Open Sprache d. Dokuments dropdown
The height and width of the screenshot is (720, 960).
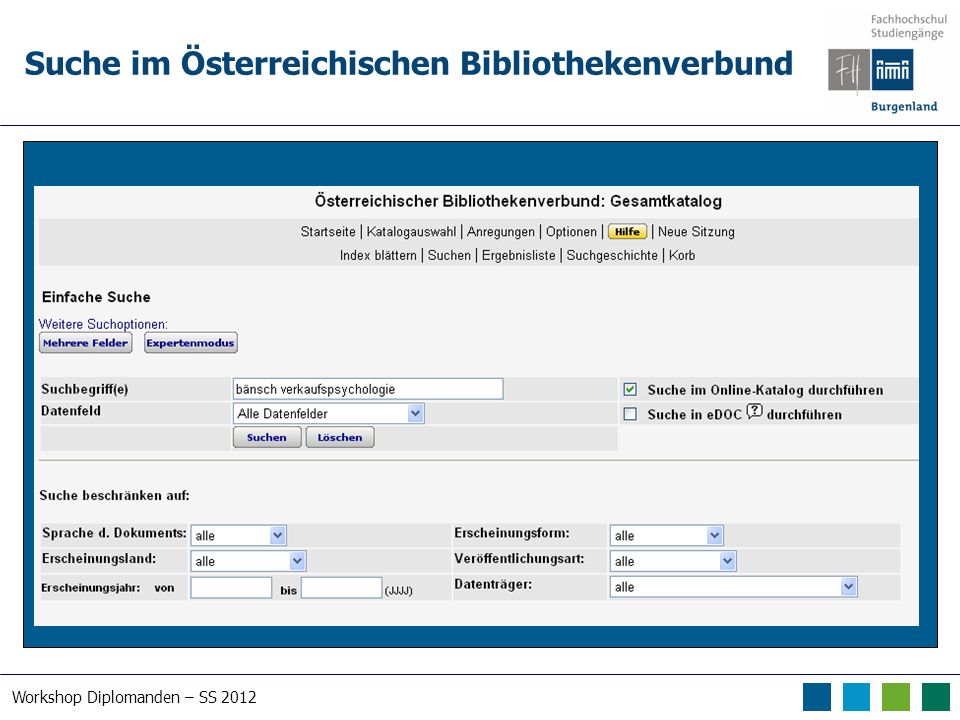[238, 535]
